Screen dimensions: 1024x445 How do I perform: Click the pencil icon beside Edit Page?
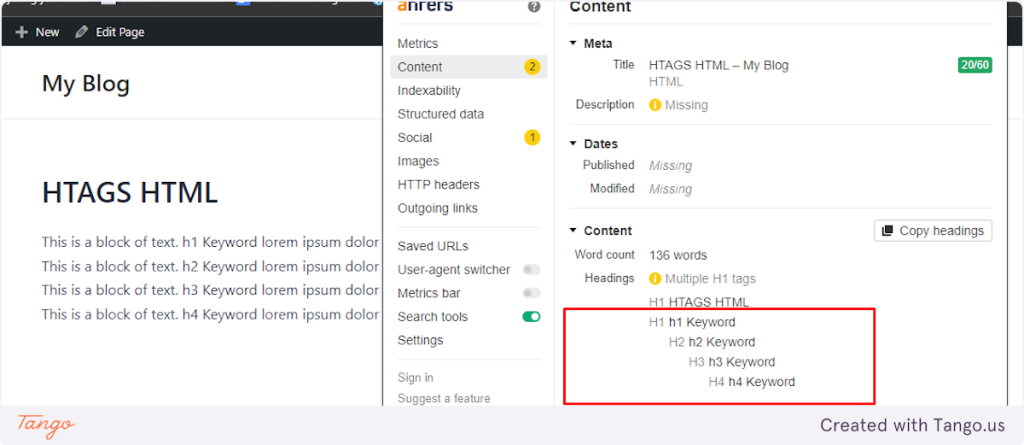[82, 32]
